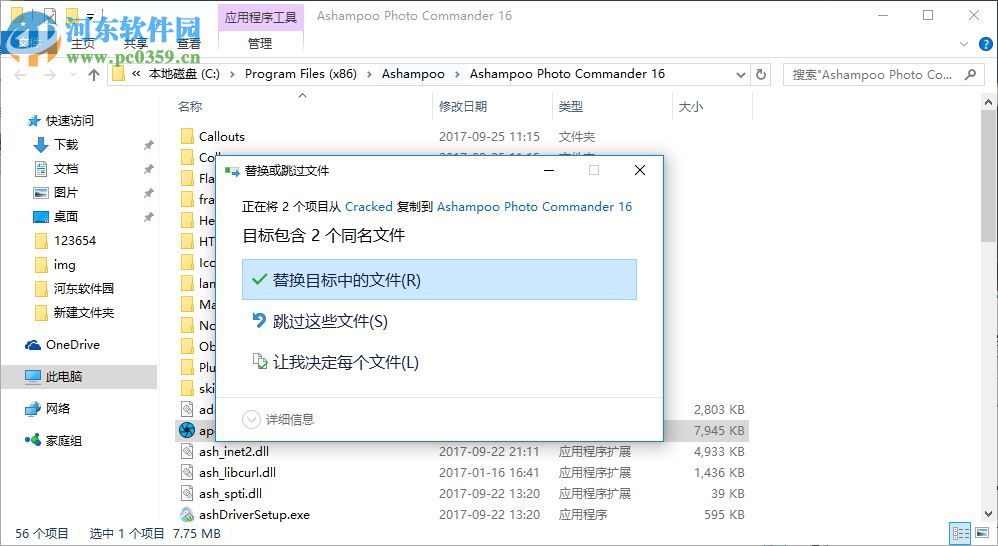Image resolution: width=998 pixels, height=546 pixels.
Task: Sort by 类型 column header
Action: coord(570,107)
